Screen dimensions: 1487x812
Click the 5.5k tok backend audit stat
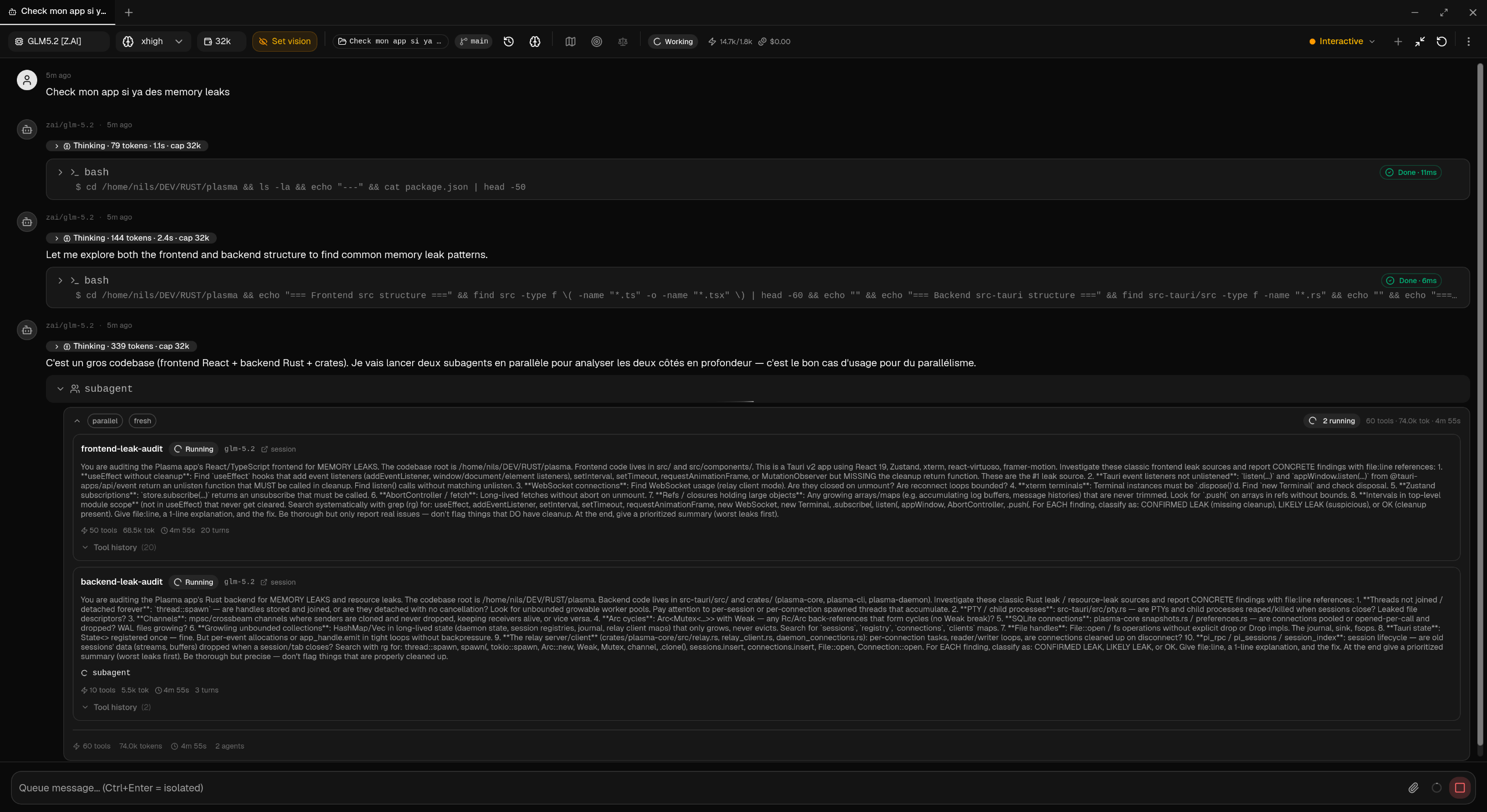(x=135, y=691)
